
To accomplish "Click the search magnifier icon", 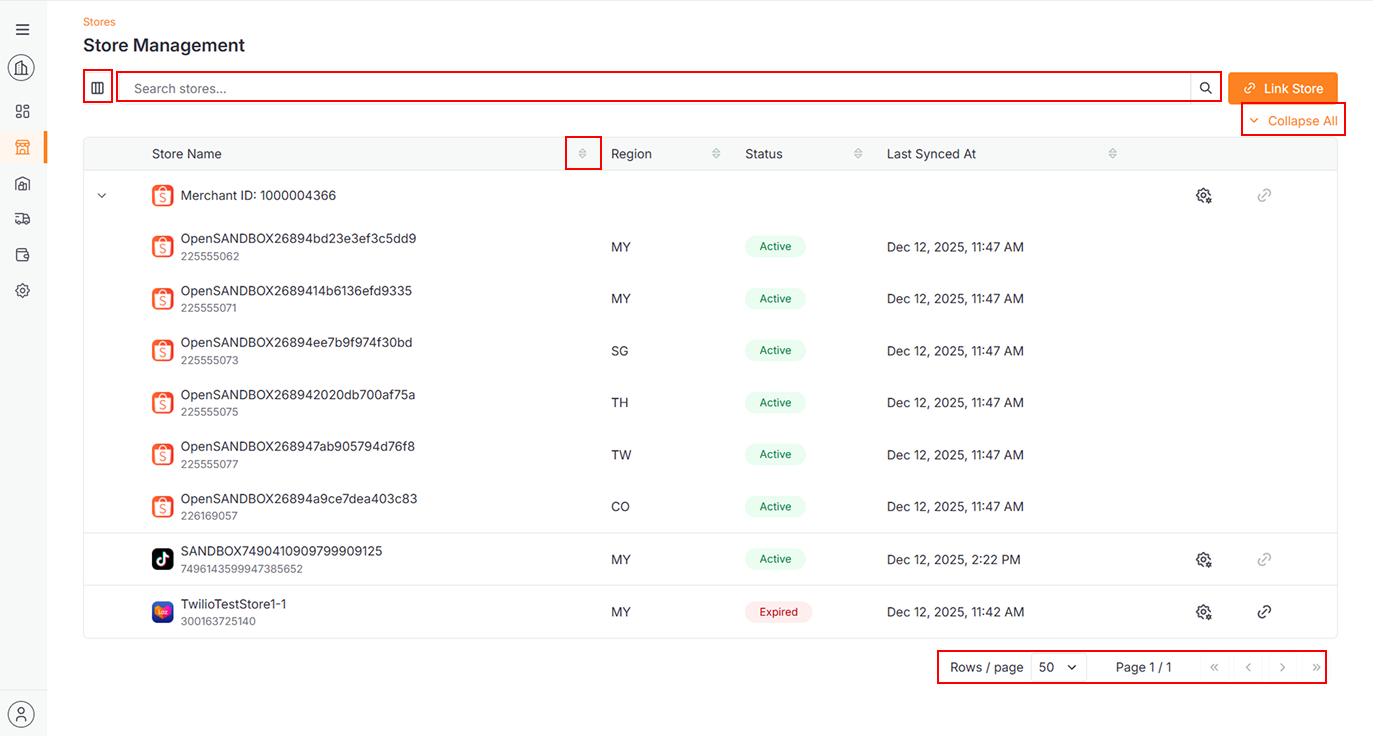I will pyautogui.click(x=1206, y=88).
